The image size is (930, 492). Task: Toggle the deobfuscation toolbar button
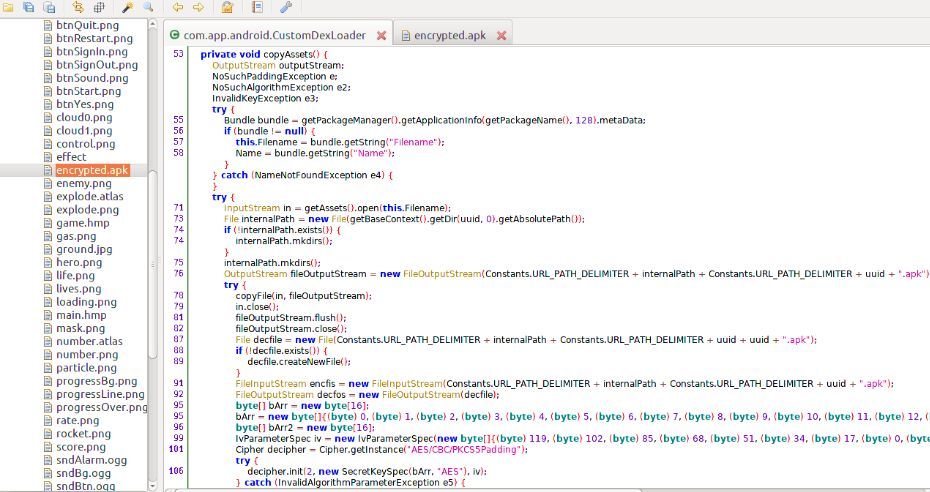pyautogui.click(x=228, y=8)
